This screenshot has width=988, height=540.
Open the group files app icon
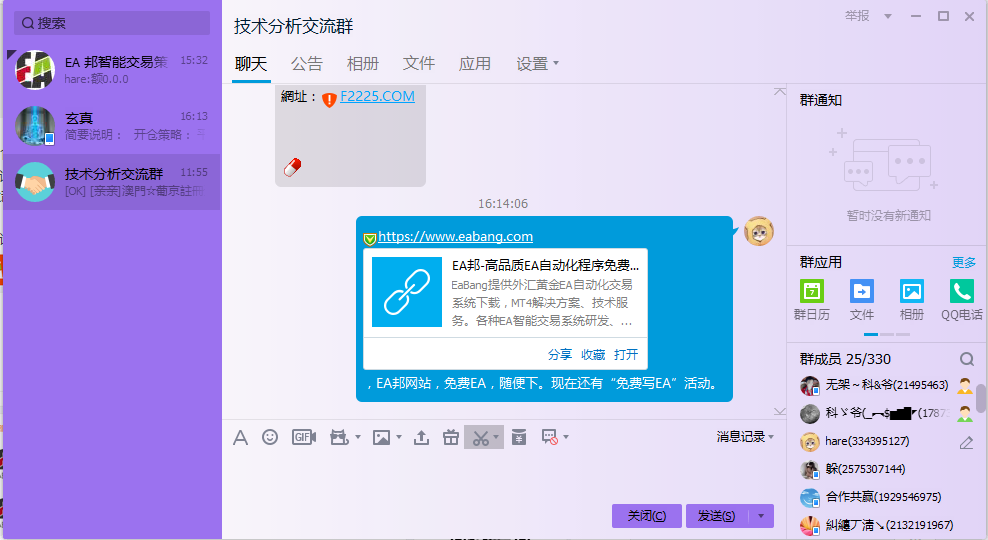pos(861,291)
